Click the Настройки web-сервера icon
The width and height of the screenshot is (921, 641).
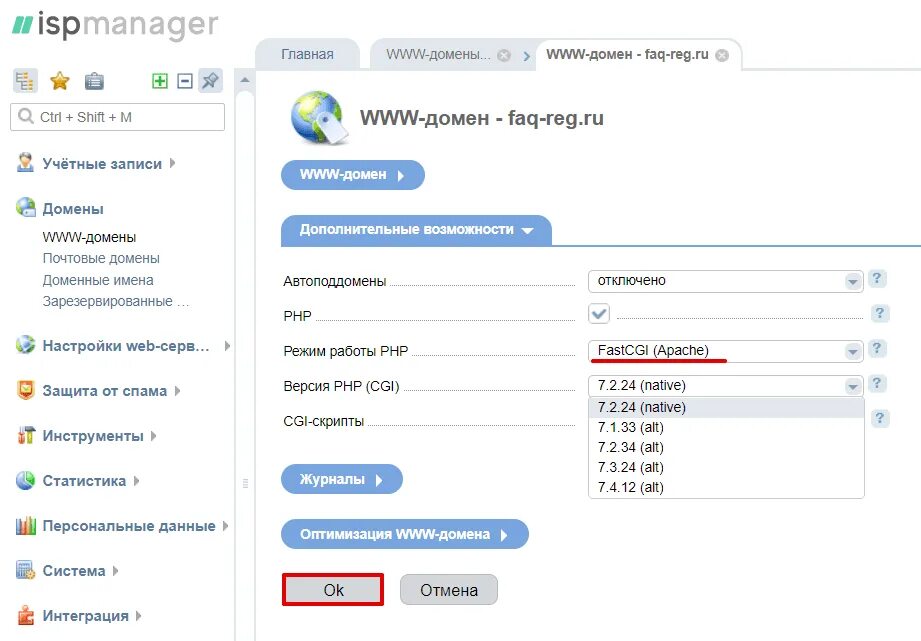tap(25, 344)
